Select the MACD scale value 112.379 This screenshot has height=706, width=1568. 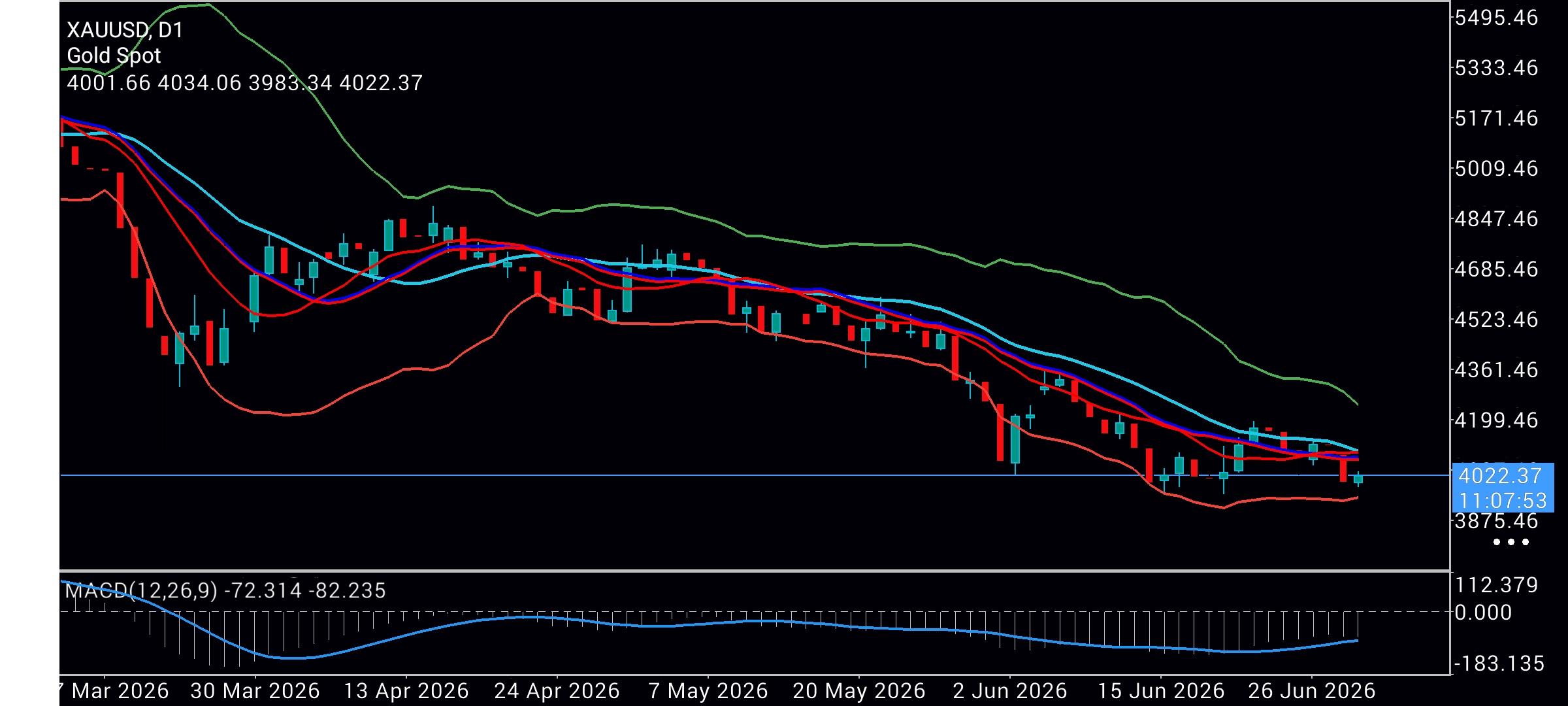point(1497,585)
